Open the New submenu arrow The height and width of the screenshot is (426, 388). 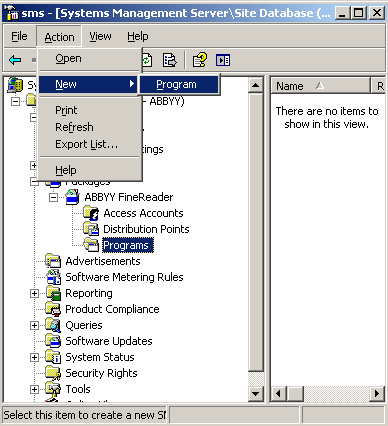[132, 84]
